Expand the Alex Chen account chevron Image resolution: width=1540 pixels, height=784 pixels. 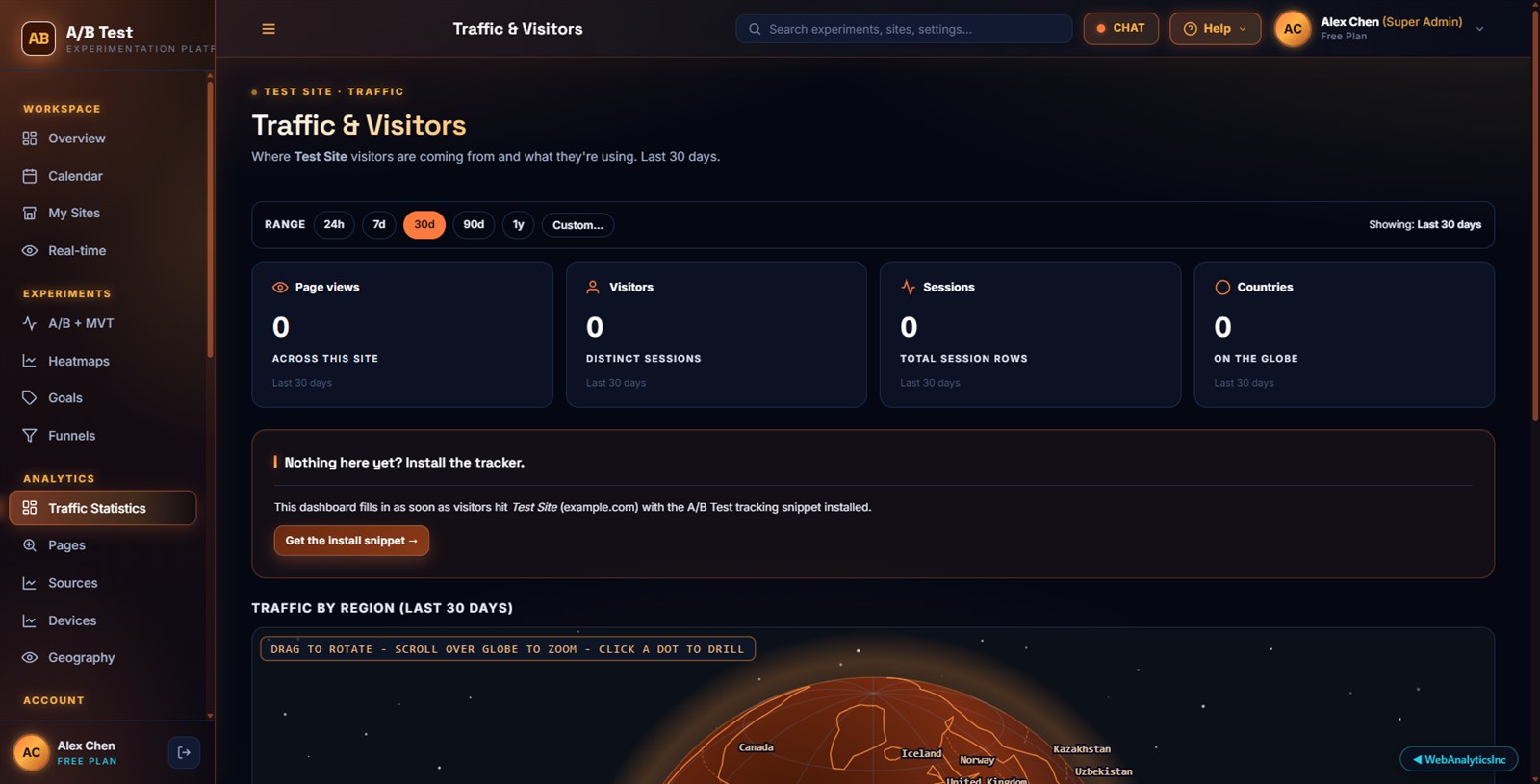(x=1479, y=29)
